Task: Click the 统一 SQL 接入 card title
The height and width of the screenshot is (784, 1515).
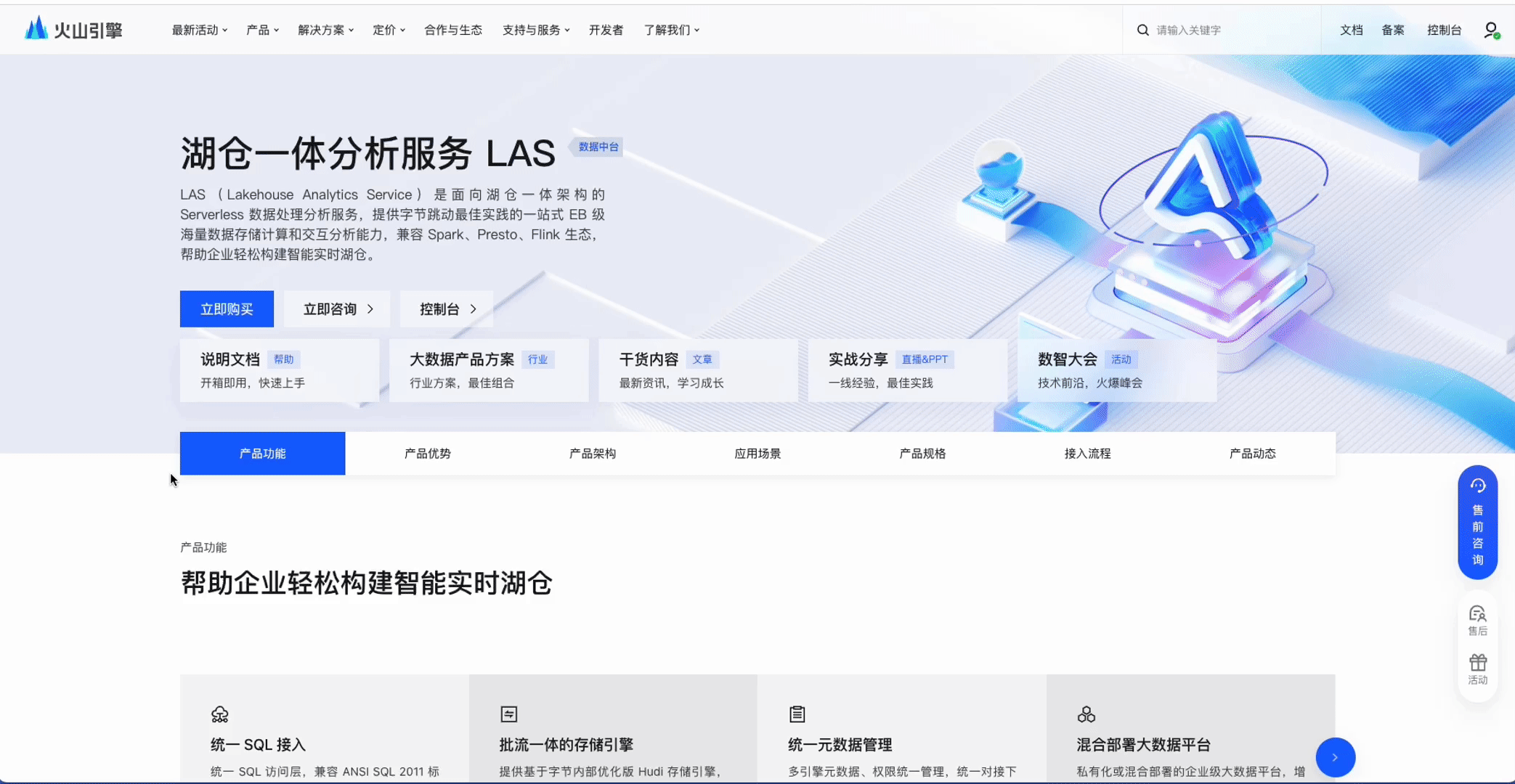Action: tap(258, 745)
